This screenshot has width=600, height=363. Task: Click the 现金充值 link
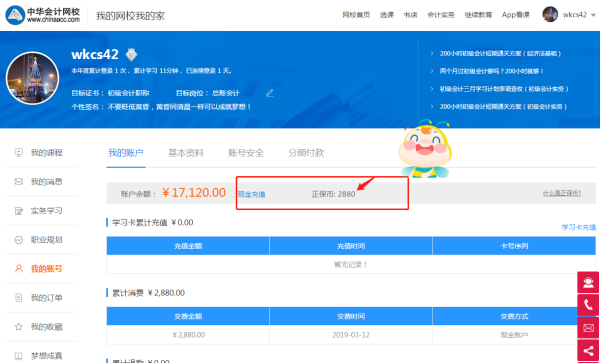(251, 194)
